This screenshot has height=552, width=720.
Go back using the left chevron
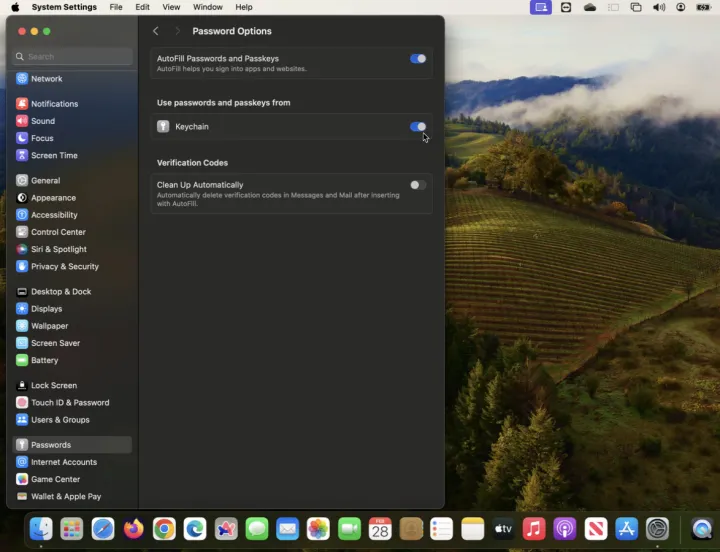click(156, 31)
